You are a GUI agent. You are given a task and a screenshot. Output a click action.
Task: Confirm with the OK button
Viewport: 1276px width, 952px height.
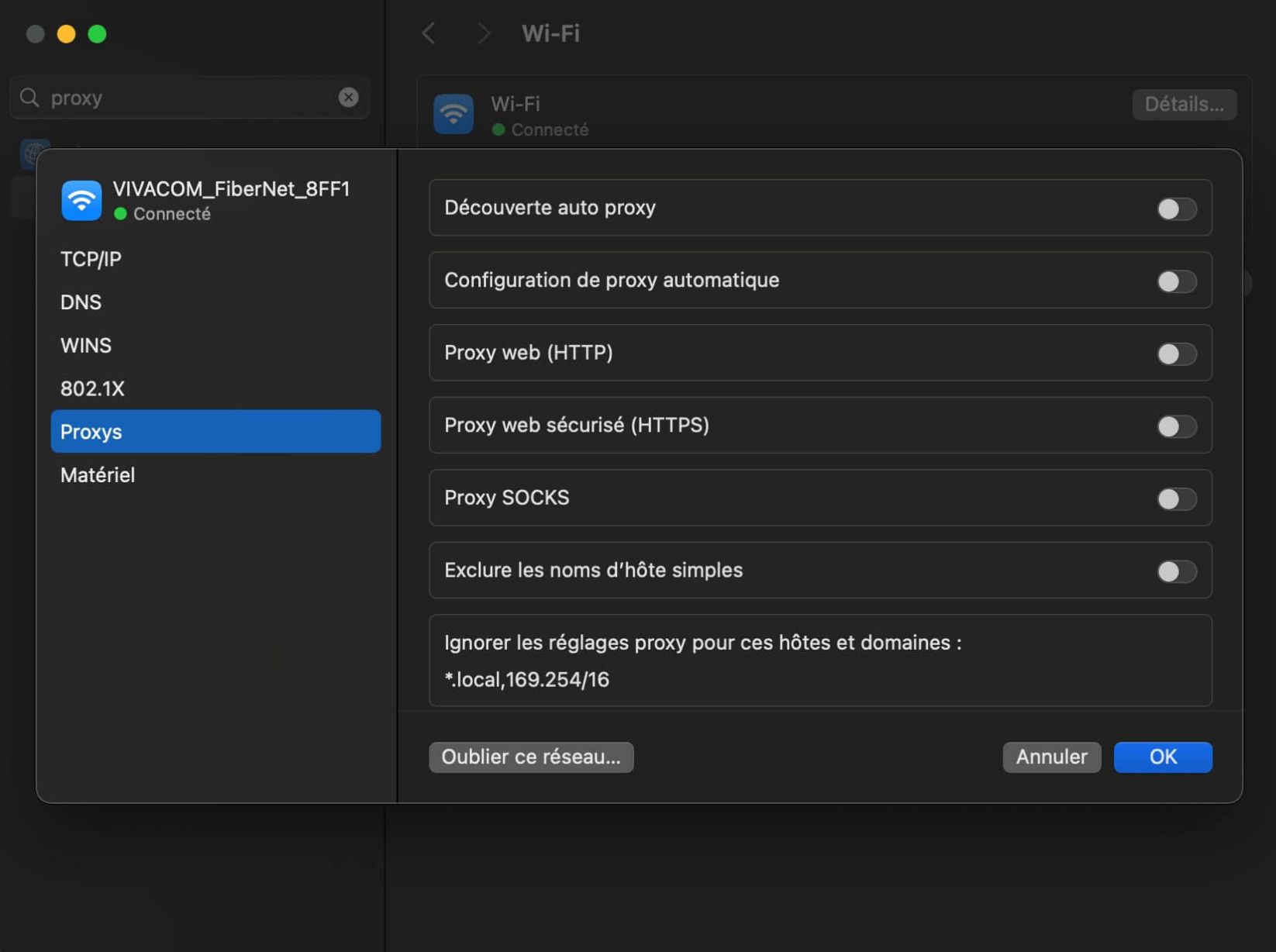tap(1163, 757)
